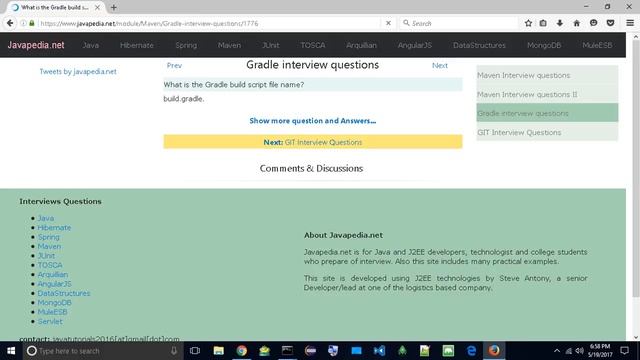Viewport: 640px width, 360px height.
Task: Open the taskbar clock showing 6:58 PM
Action: (x=600, y=351)
